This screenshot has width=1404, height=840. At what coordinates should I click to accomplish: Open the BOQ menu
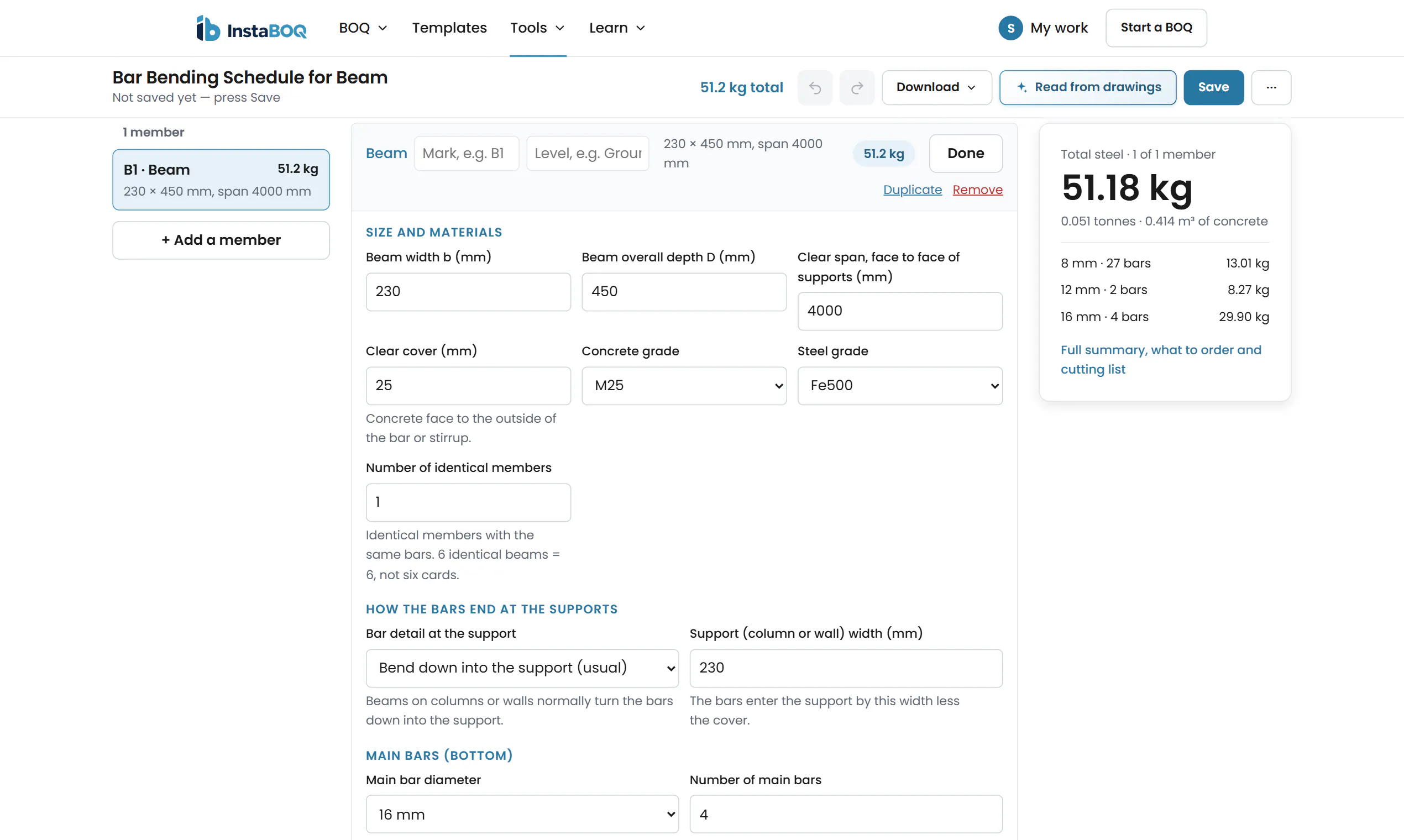tap(363, 28)
